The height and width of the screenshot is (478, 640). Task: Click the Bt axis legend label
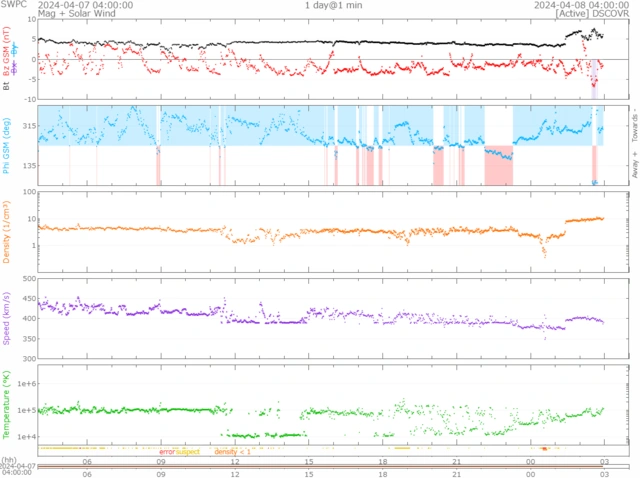click(5, 87)
